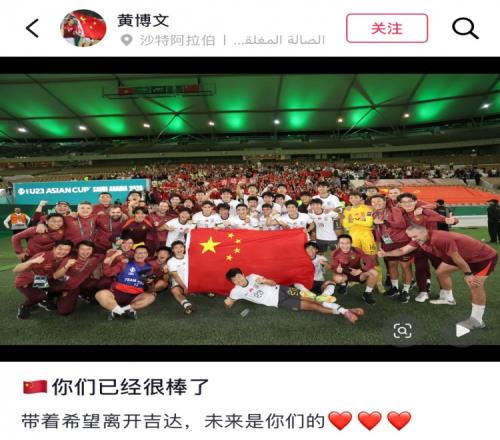
Task: Tap the goalkeeper in yellow kit
Action: point(361,230)
